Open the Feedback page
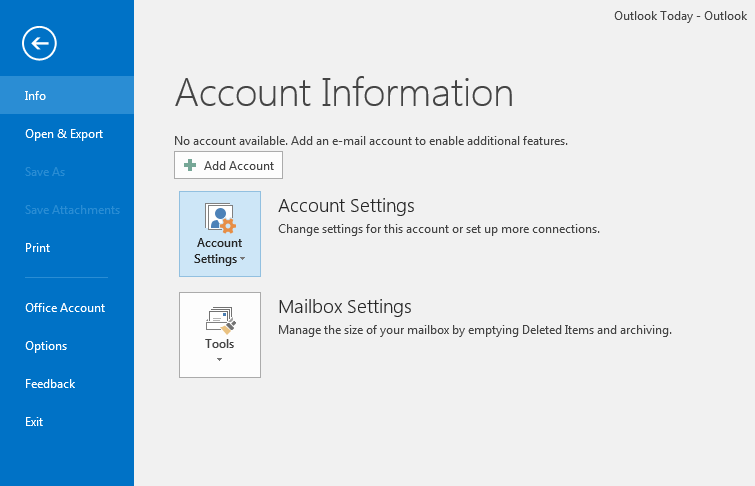Screen dimensions: 755x486 click(x=50, y=384)
